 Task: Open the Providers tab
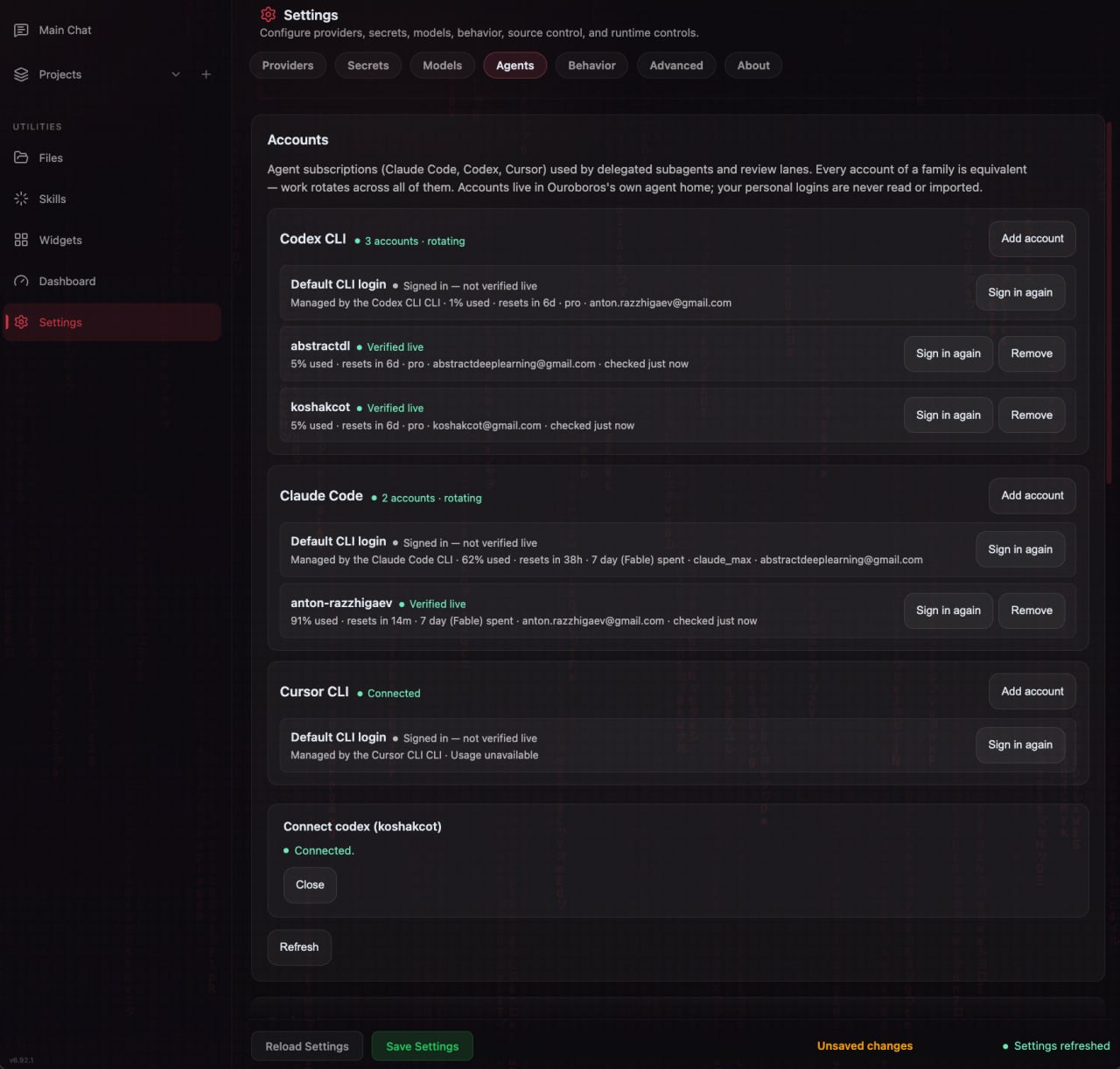(x=288, y=66)
